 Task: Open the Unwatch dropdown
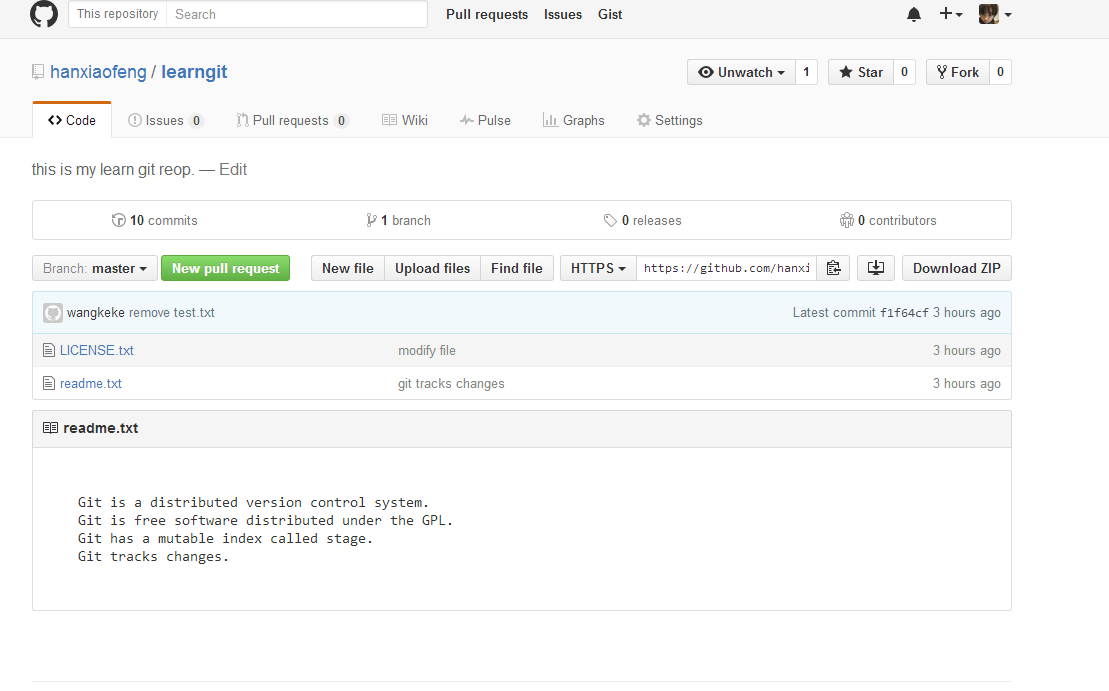(x=741, y=72)
